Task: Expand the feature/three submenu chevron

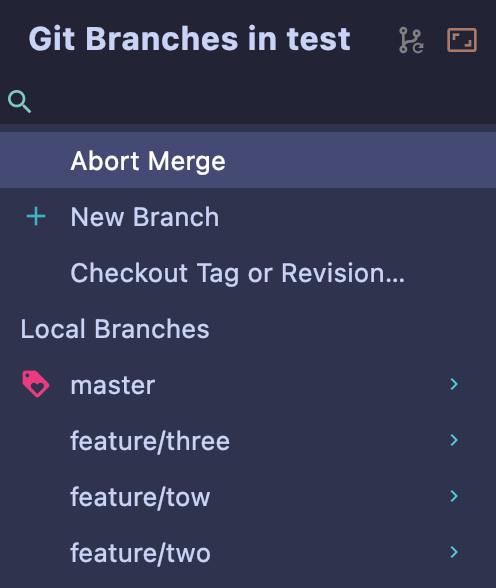Action: [x=454, y=440]
